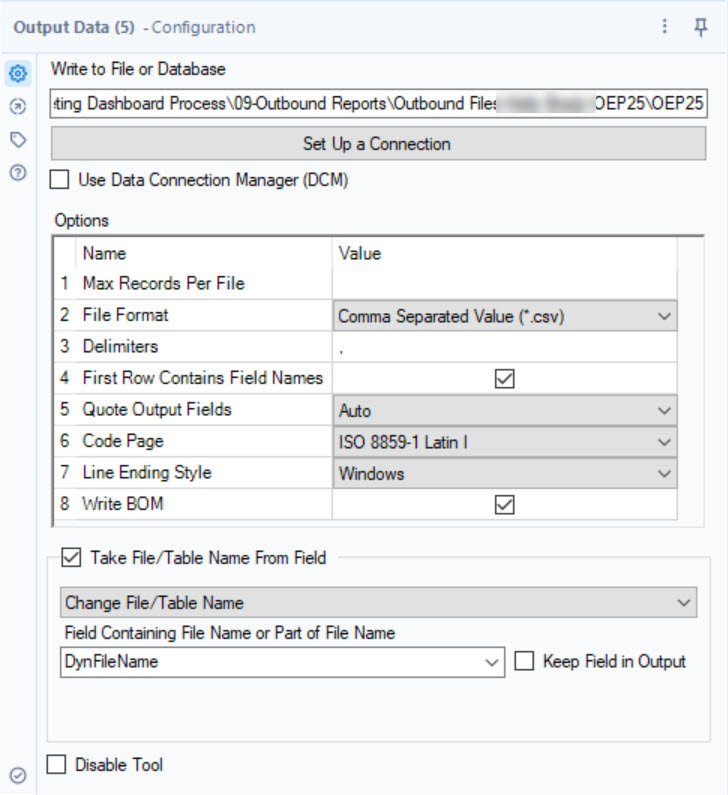This screenshot has width=728, height=795.
Task: Uncheck Take File/Table Name From Field
Action: pos(72,558)
